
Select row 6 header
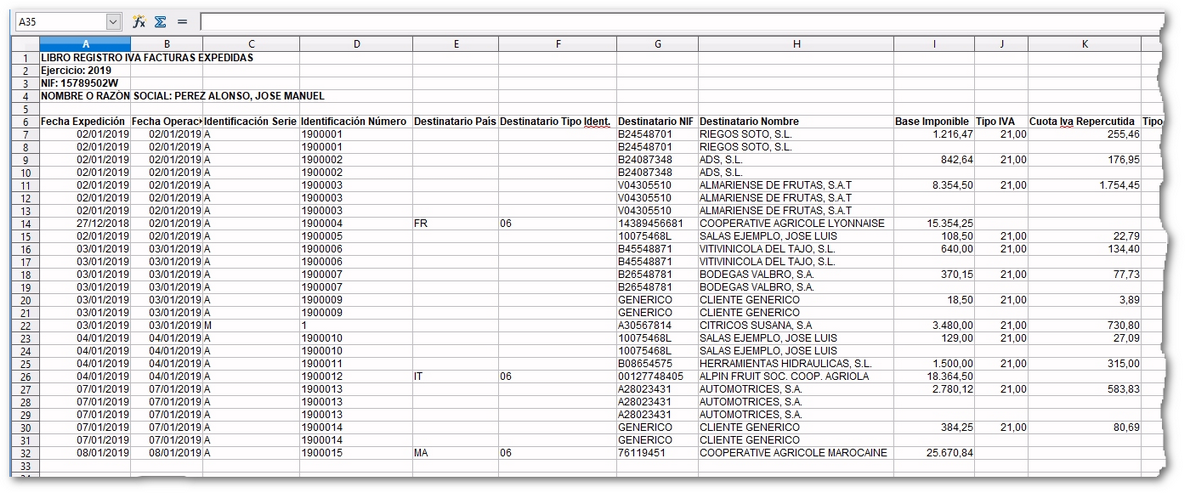pyautogui.click(x=26, y=122)
